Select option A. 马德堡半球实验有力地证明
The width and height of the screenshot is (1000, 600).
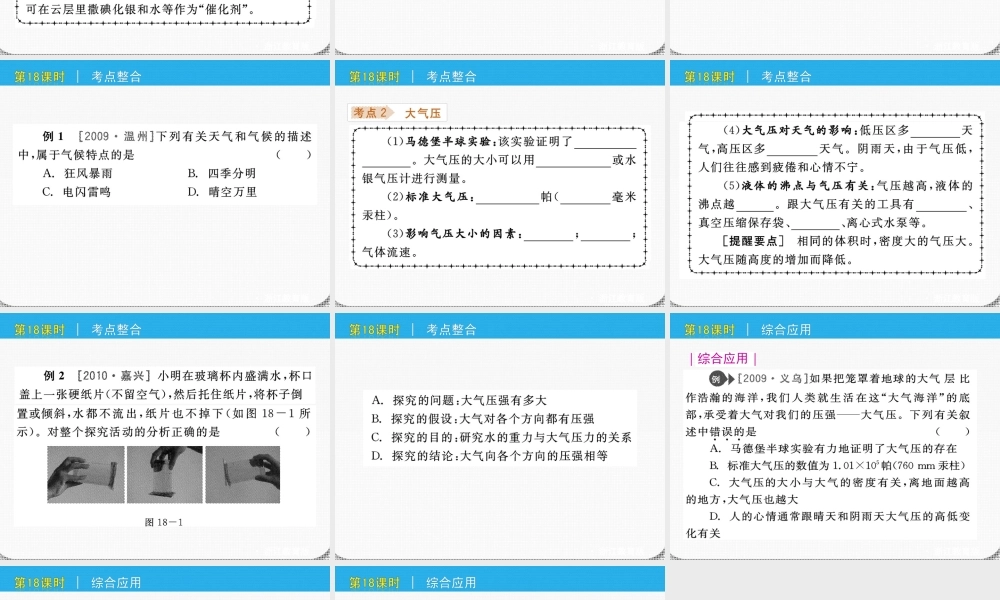click(833, 448)
